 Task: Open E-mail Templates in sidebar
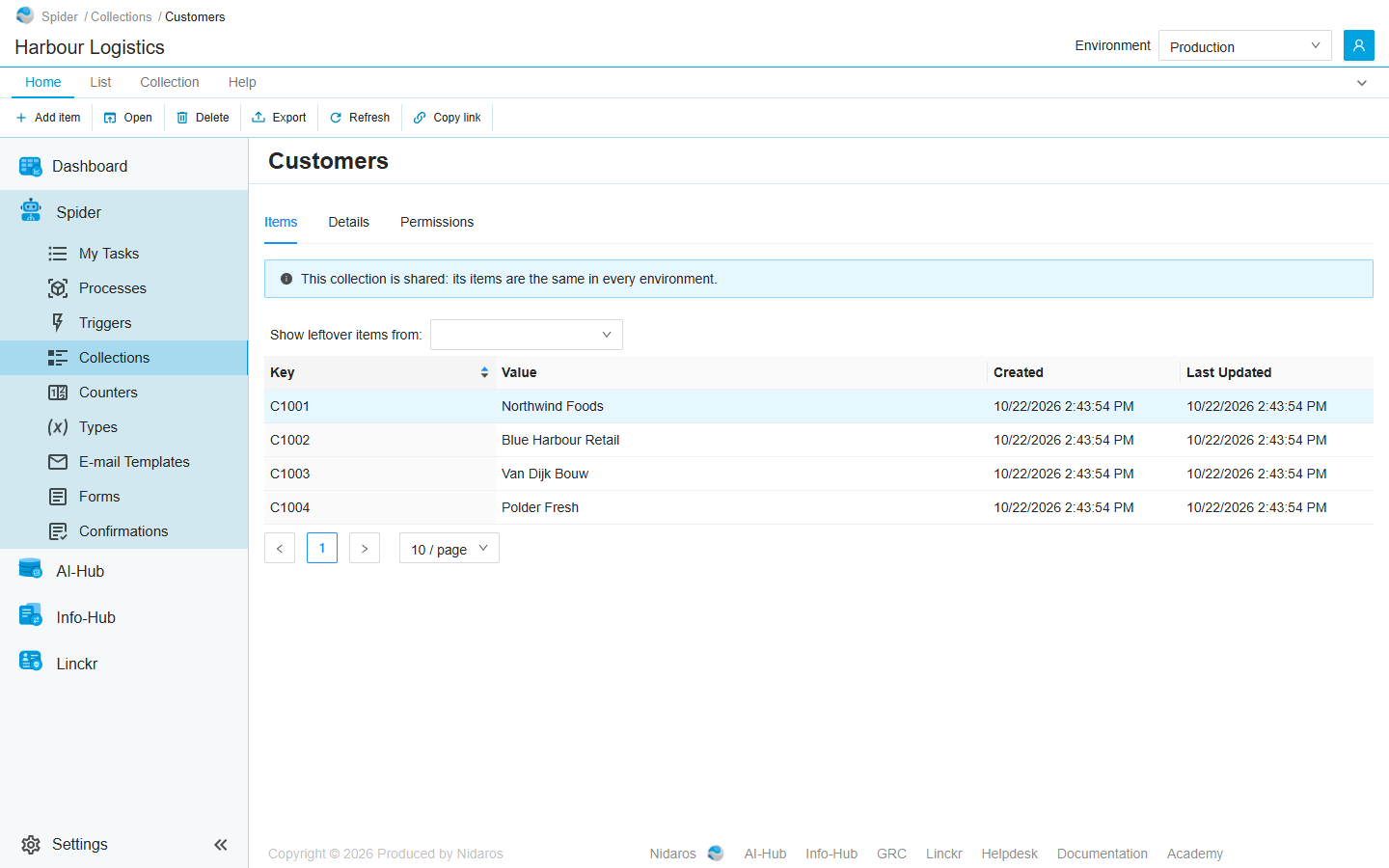coord(123,462)
